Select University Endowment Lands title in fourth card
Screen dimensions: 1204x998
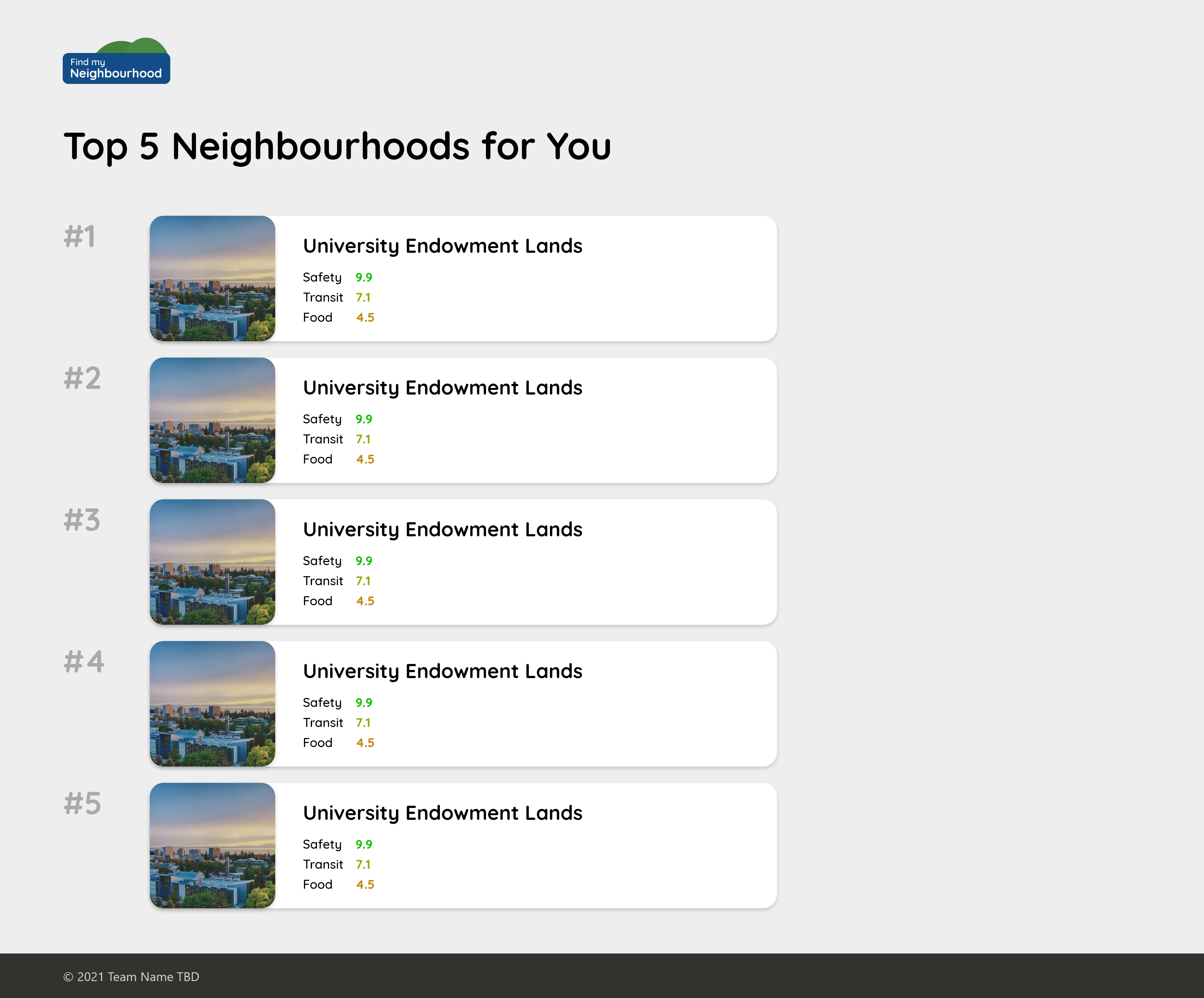pos(442,671)
